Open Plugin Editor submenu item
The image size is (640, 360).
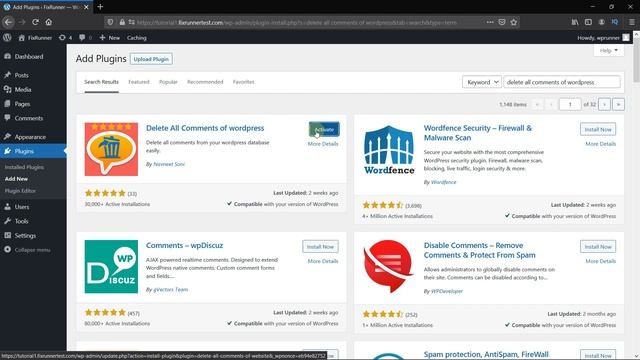(x=20, y=191)
